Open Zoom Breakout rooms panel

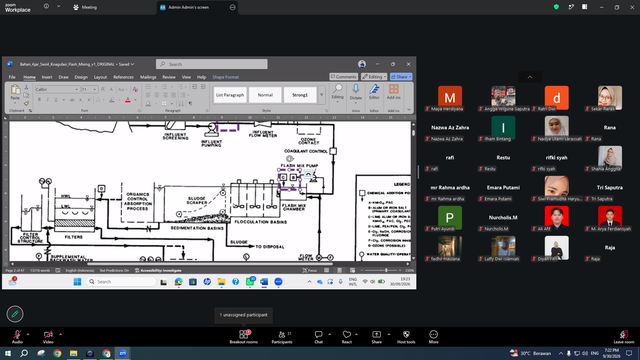(244, 336)
